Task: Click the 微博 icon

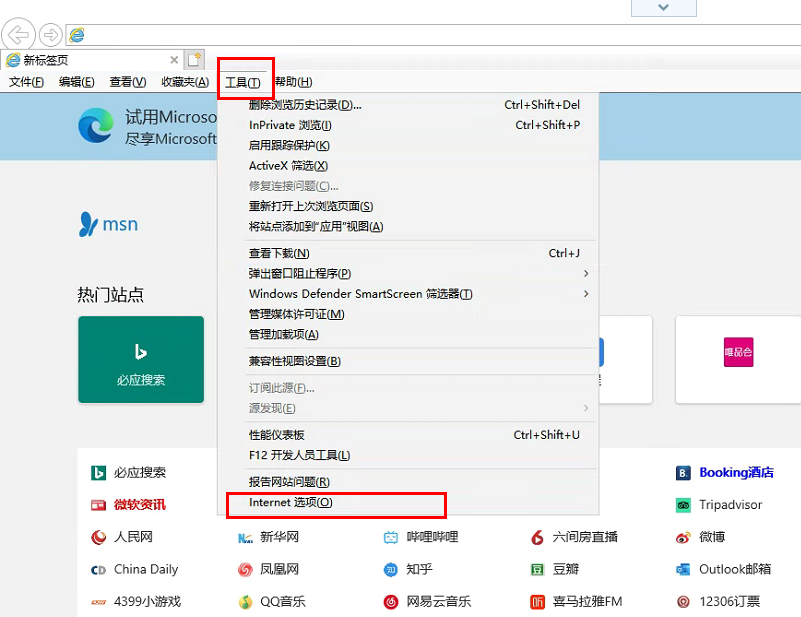Action: tap(683, 537)
